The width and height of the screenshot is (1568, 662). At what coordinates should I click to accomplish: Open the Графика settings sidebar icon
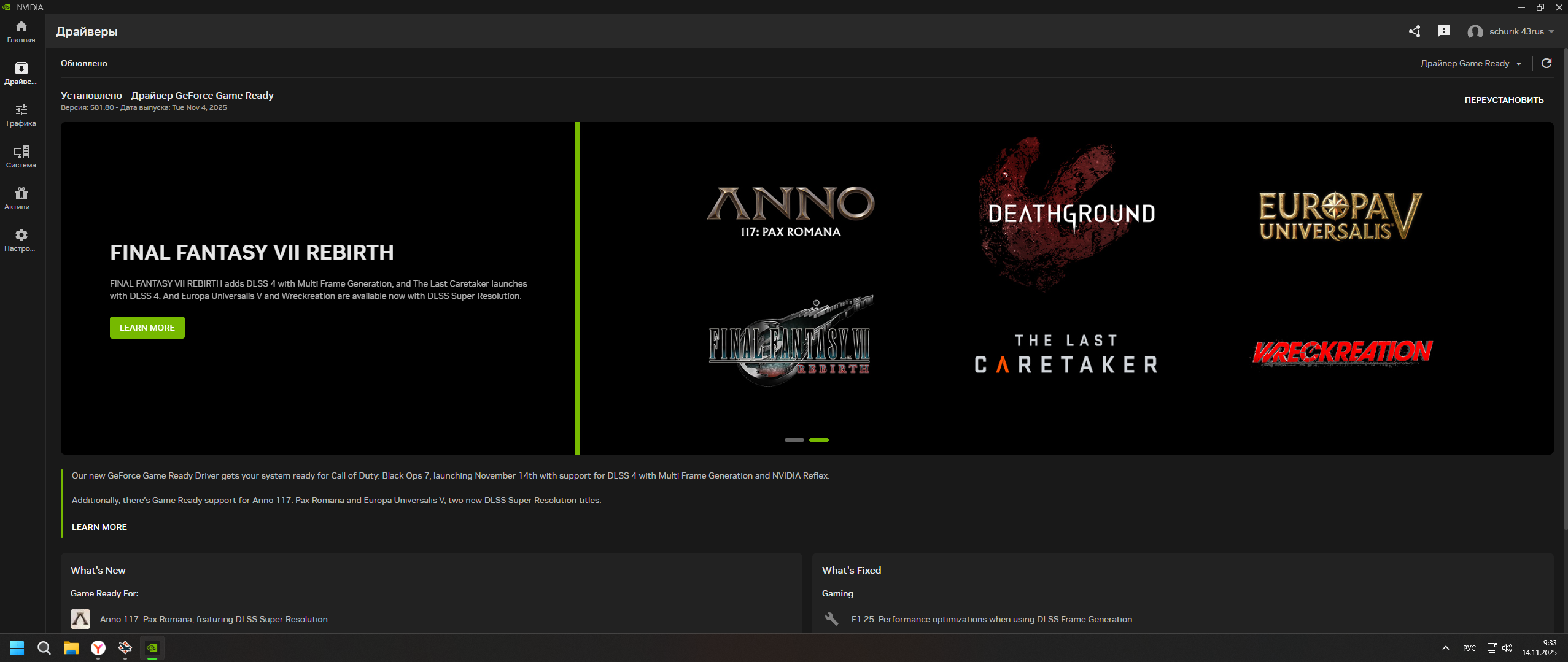click(21, 115)
